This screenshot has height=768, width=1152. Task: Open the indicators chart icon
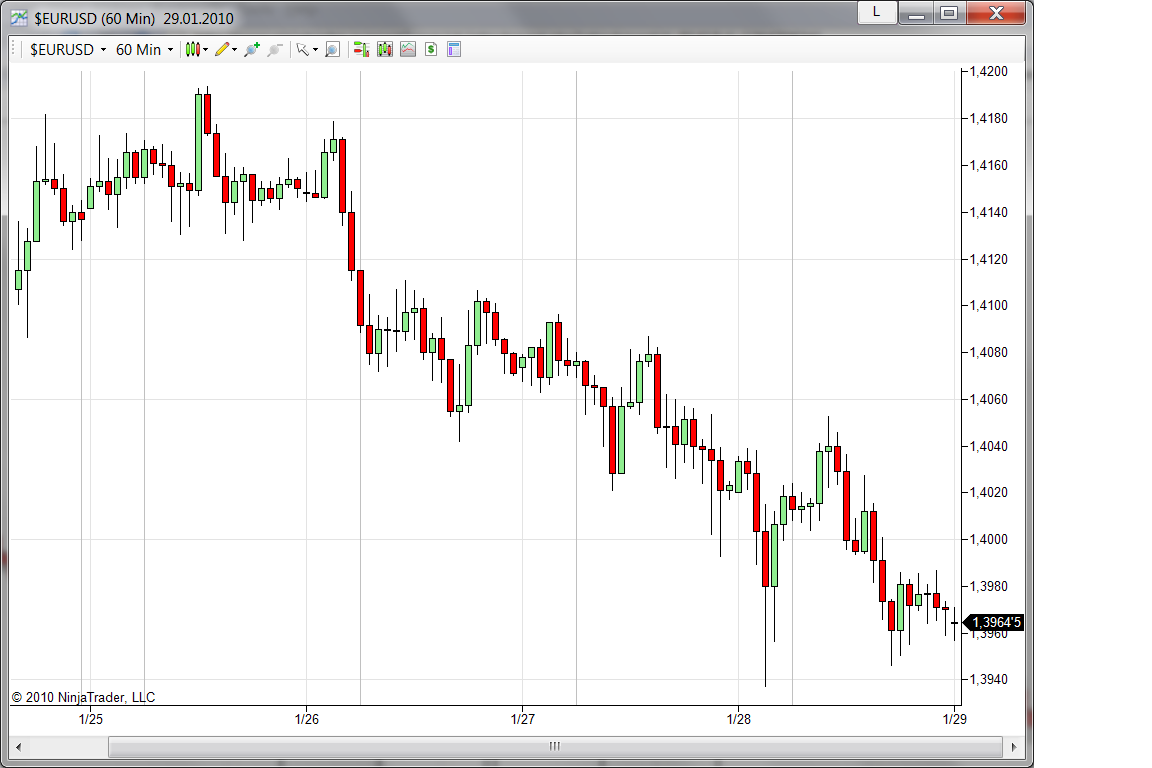(408, 49)
